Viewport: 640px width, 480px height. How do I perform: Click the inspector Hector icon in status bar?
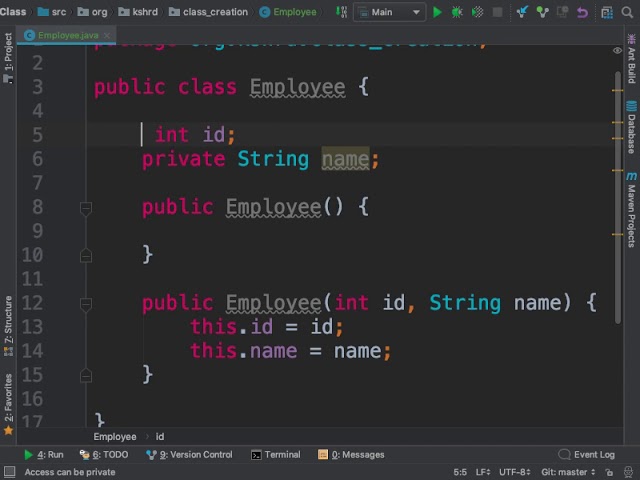coord(629,472)
